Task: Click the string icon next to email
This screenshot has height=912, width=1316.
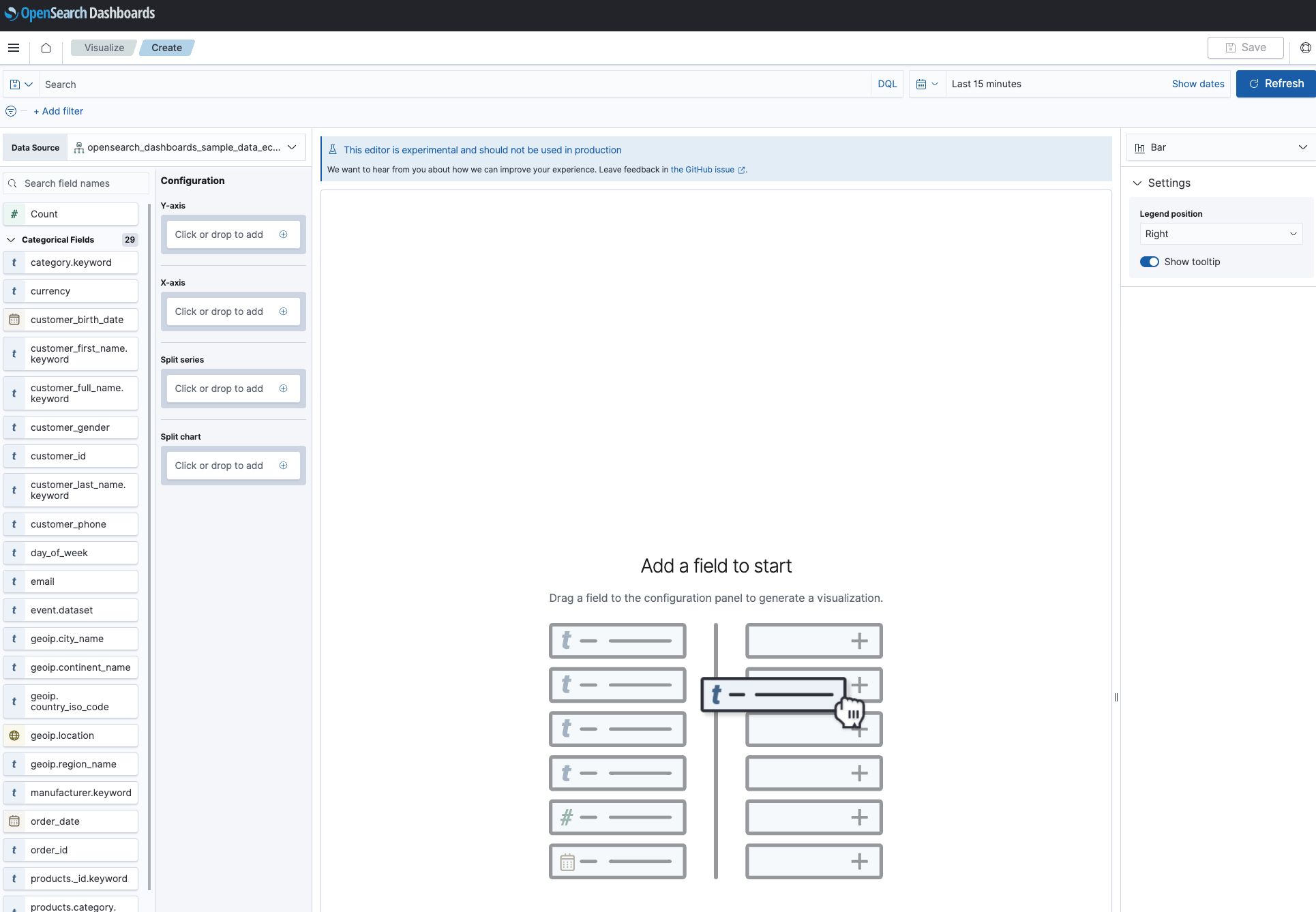Action: coord(14,581)
